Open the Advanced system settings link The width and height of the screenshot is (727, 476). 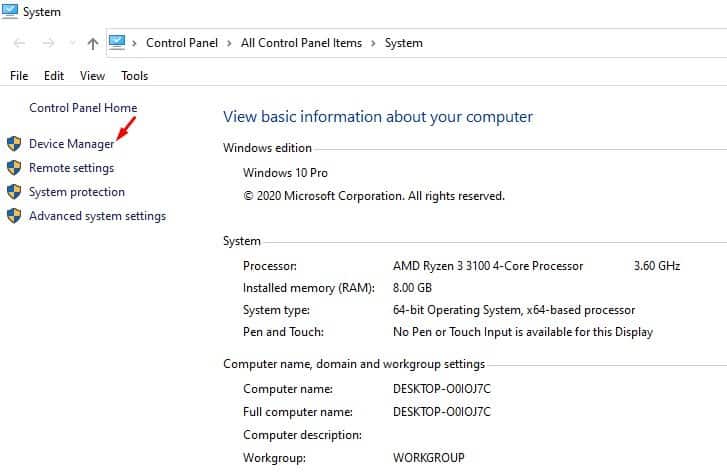click(x=97, y=216)
